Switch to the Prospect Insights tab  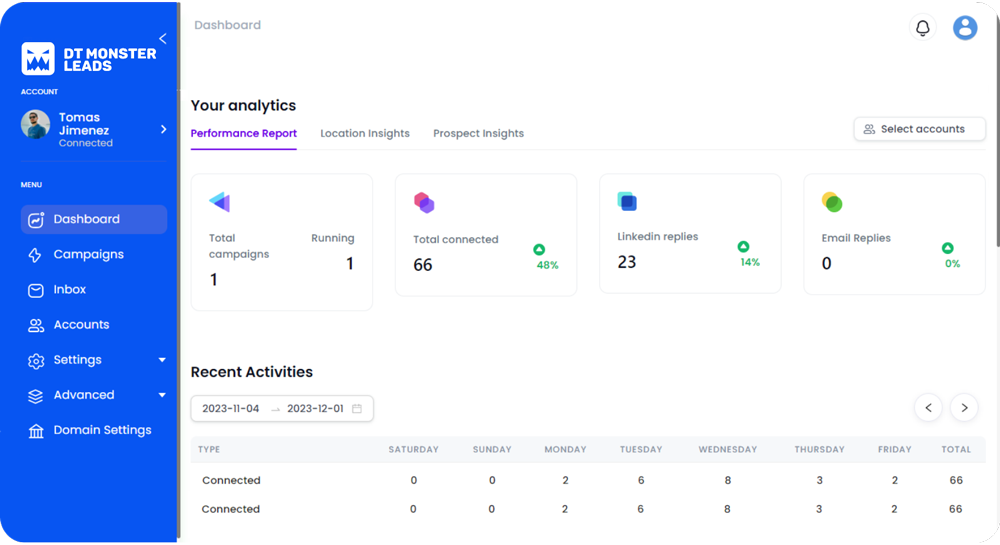click(x=478, y=133)
